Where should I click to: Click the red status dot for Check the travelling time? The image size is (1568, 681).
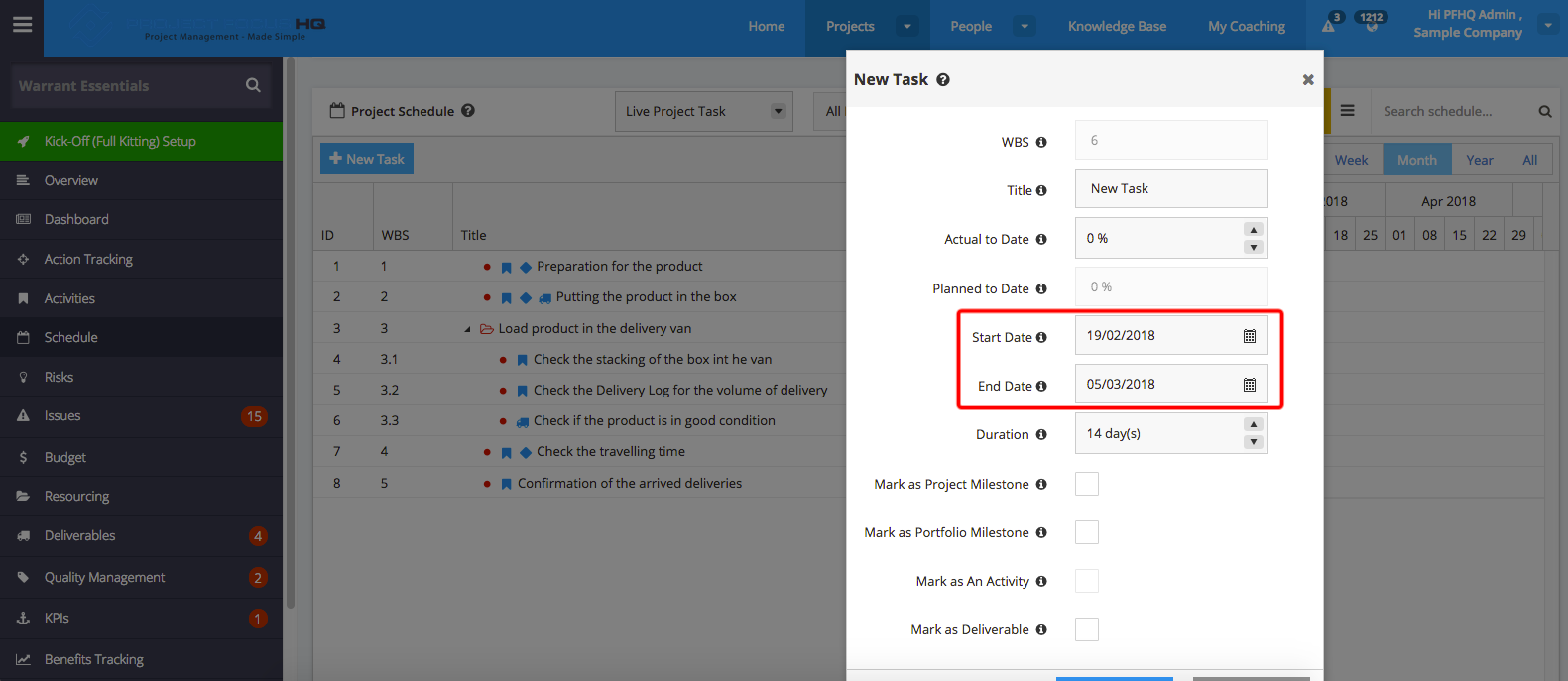487,452
